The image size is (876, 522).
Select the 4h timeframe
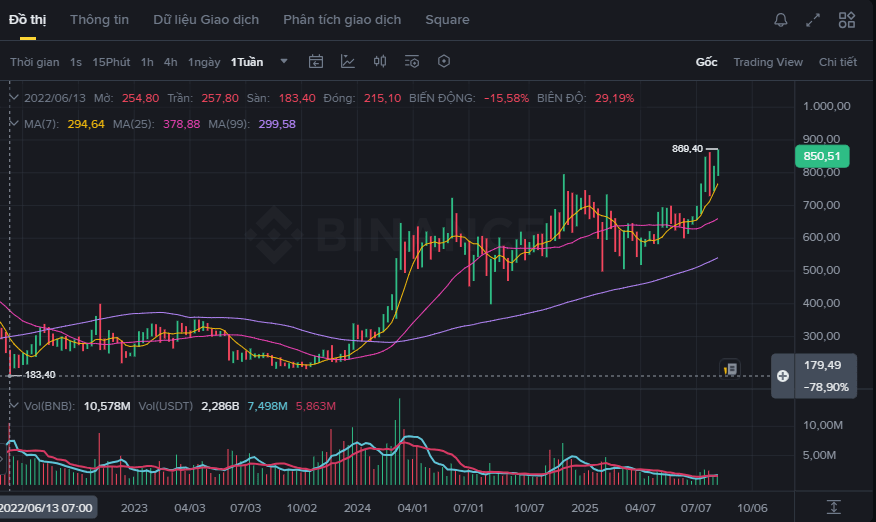click(x=170, y=62)
